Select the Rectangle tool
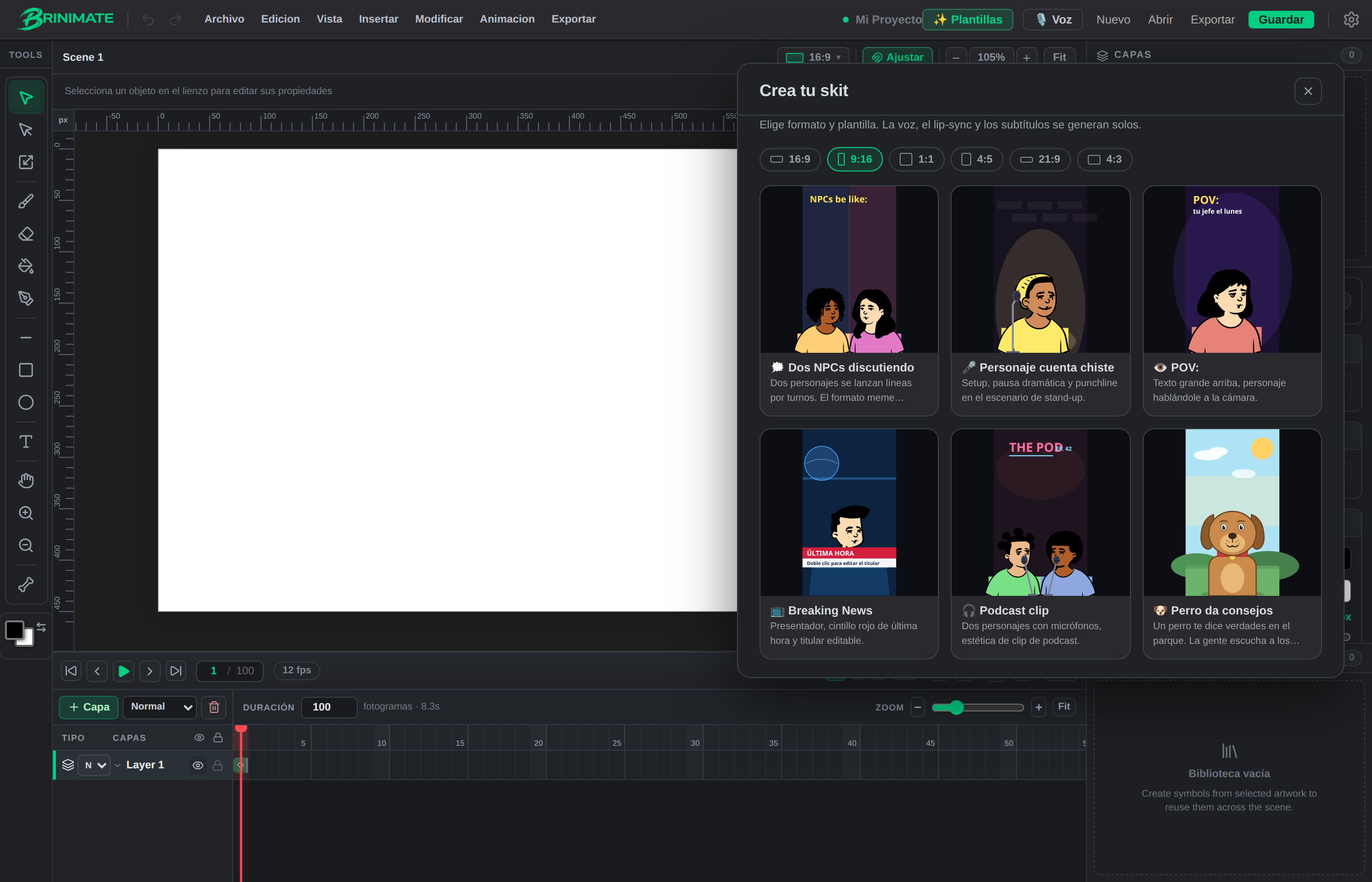This screenshot has width=1372, height=882. [x=26, y=370]
